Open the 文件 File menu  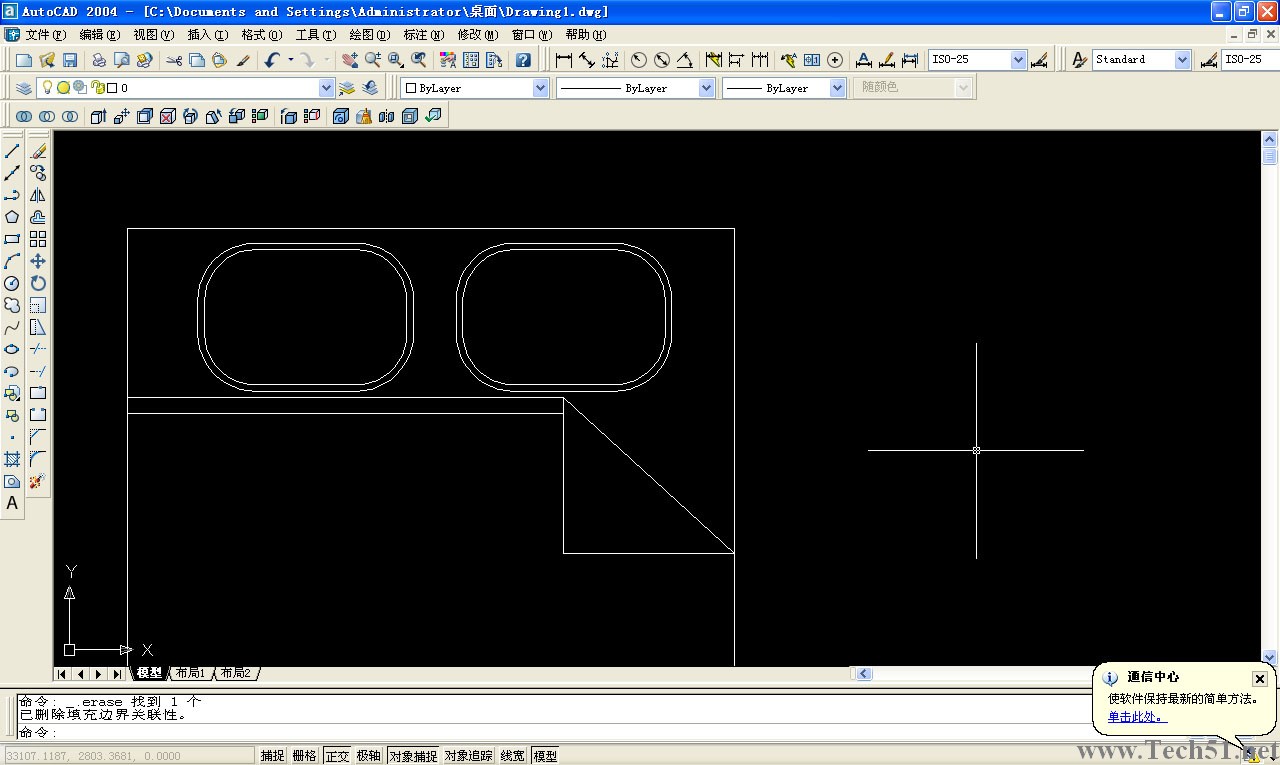point(46,35)
